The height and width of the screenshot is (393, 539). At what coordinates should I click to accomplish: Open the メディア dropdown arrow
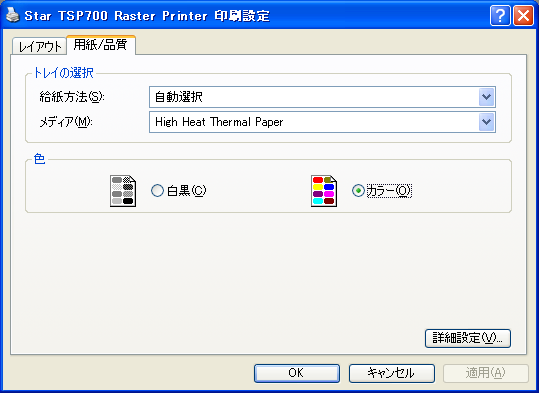(x=486, y=122)
